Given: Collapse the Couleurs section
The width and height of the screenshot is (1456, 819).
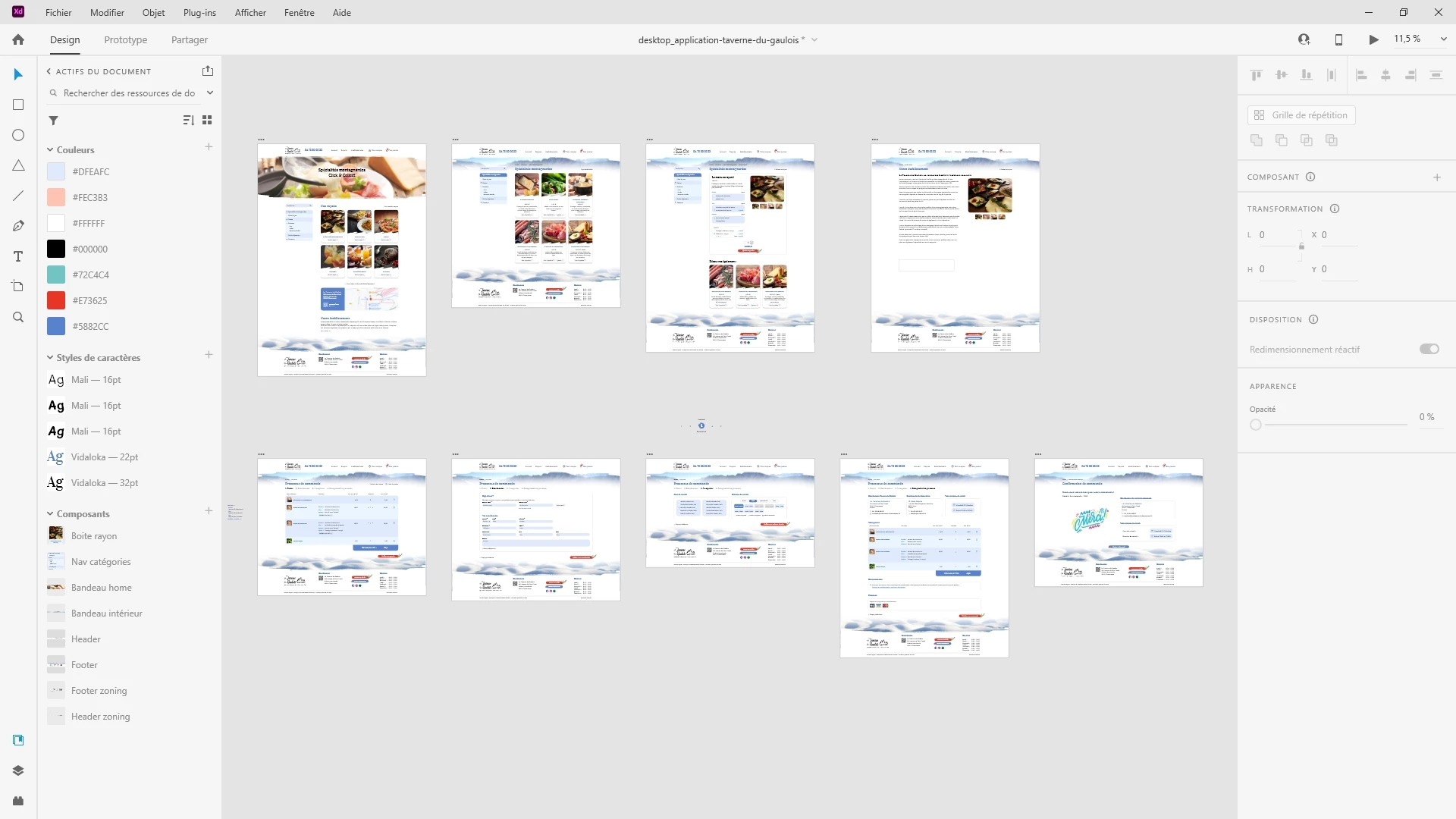Looking at the screenshot, I should coord(50,150).
